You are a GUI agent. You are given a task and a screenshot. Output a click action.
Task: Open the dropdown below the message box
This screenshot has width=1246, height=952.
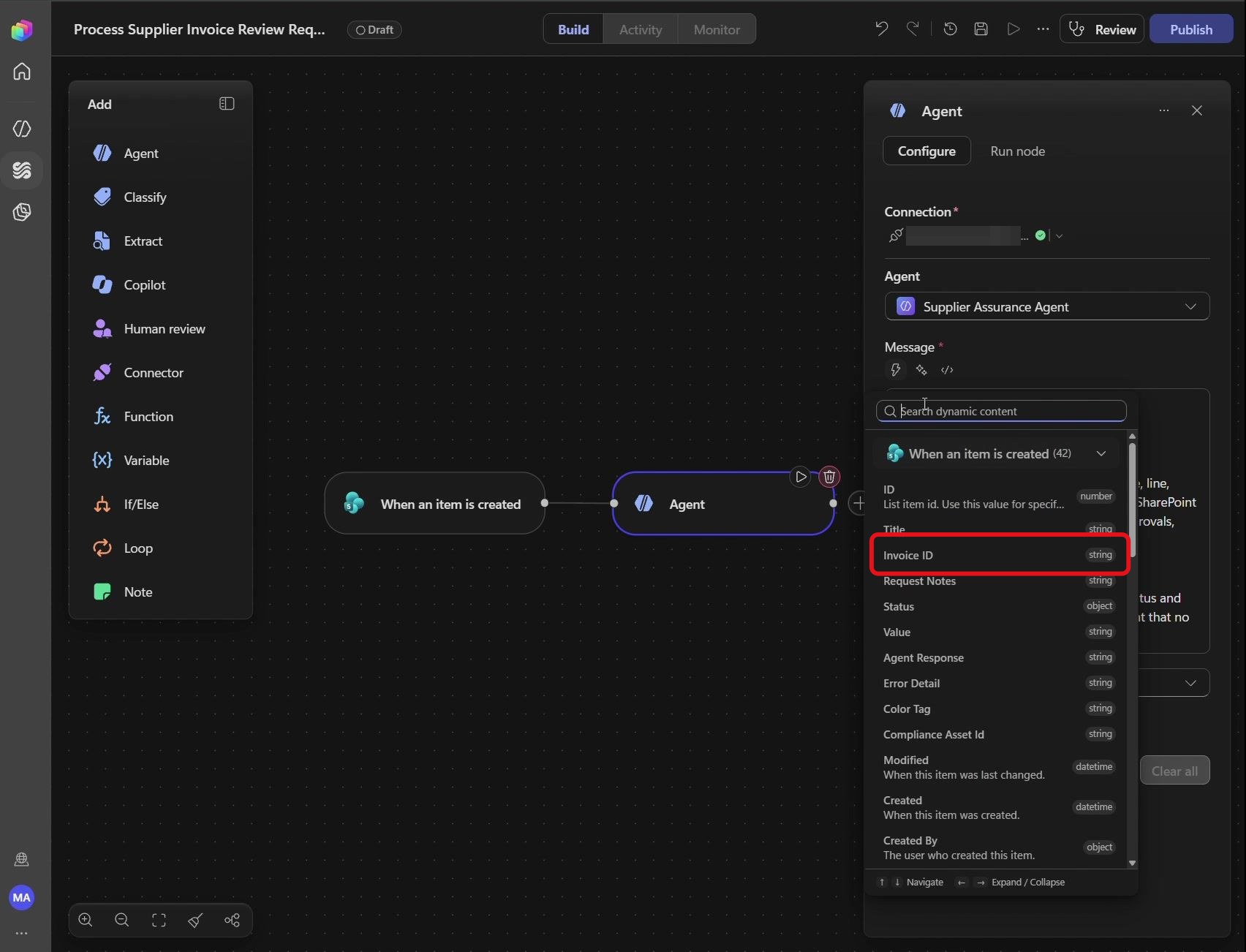coord(1174,683)
